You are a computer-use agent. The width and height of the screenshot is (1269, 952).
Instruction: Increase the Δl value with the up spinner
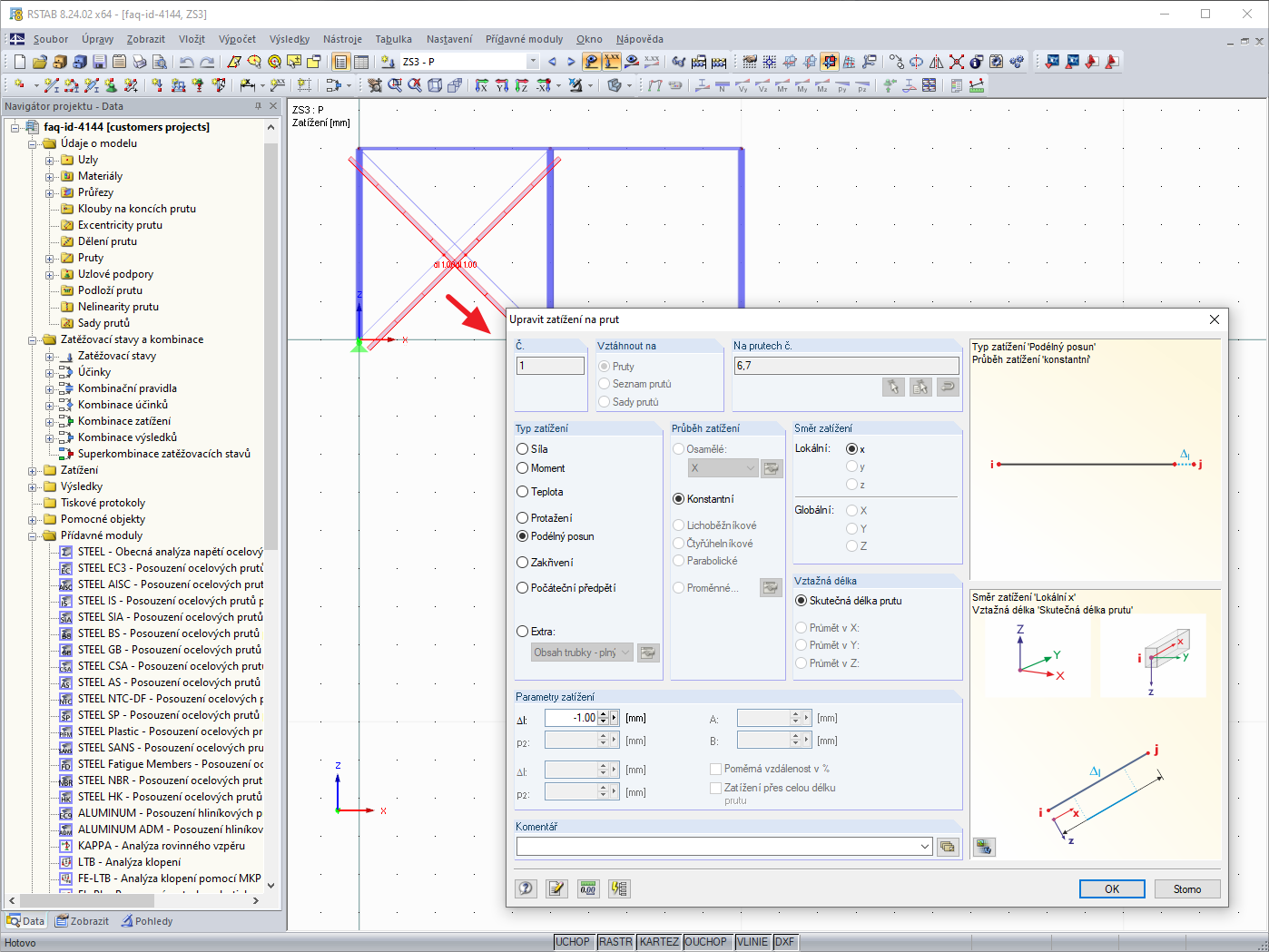coord(604,714)
